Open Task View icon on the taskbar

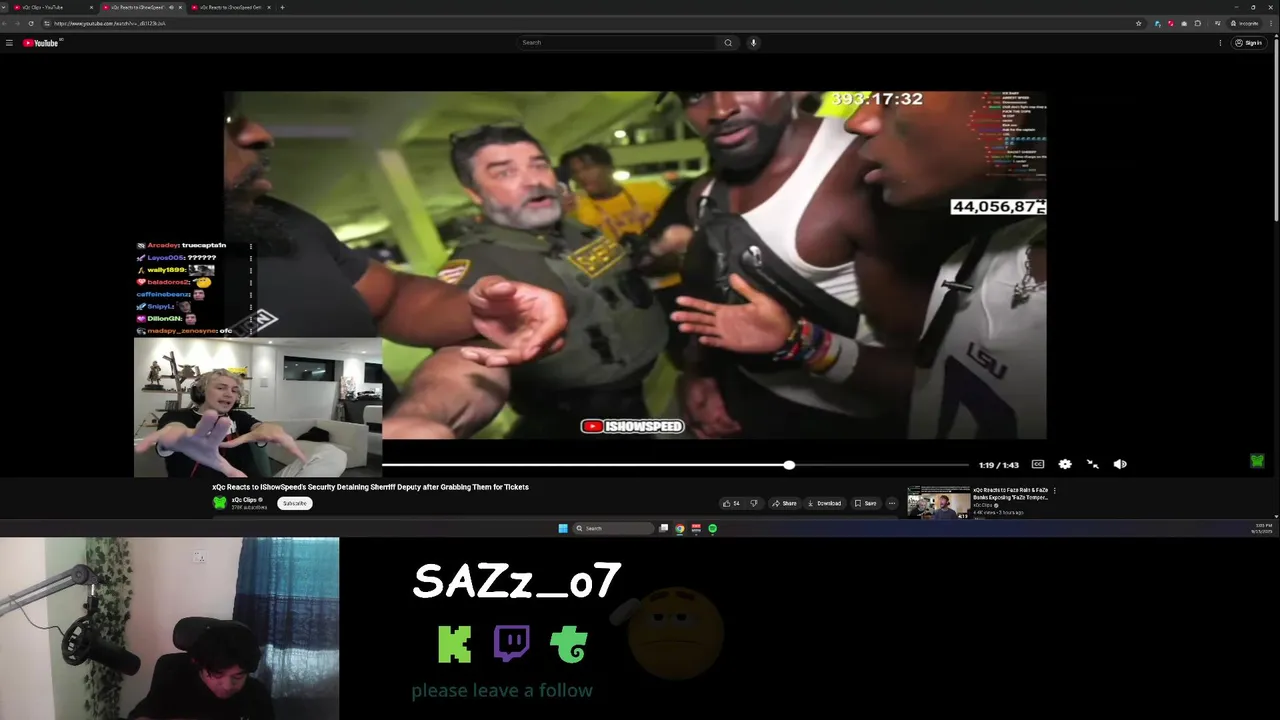[x=664, y=528]
